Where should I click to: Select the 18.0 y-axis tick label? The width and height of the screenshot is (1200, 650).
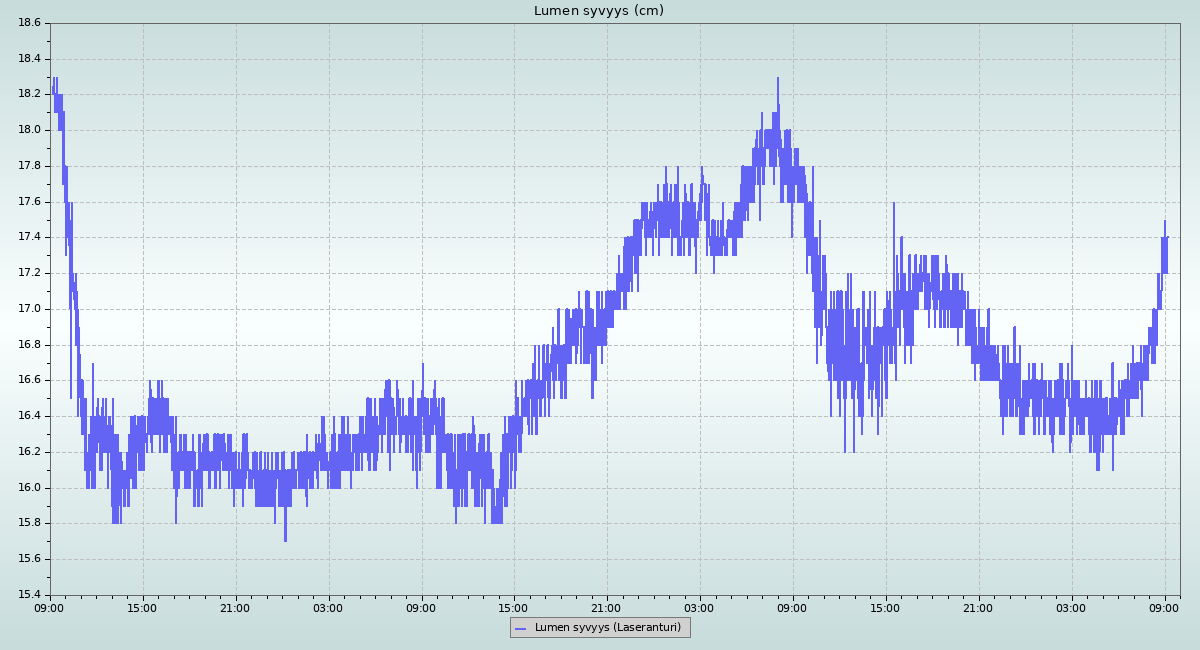point(29,130)
